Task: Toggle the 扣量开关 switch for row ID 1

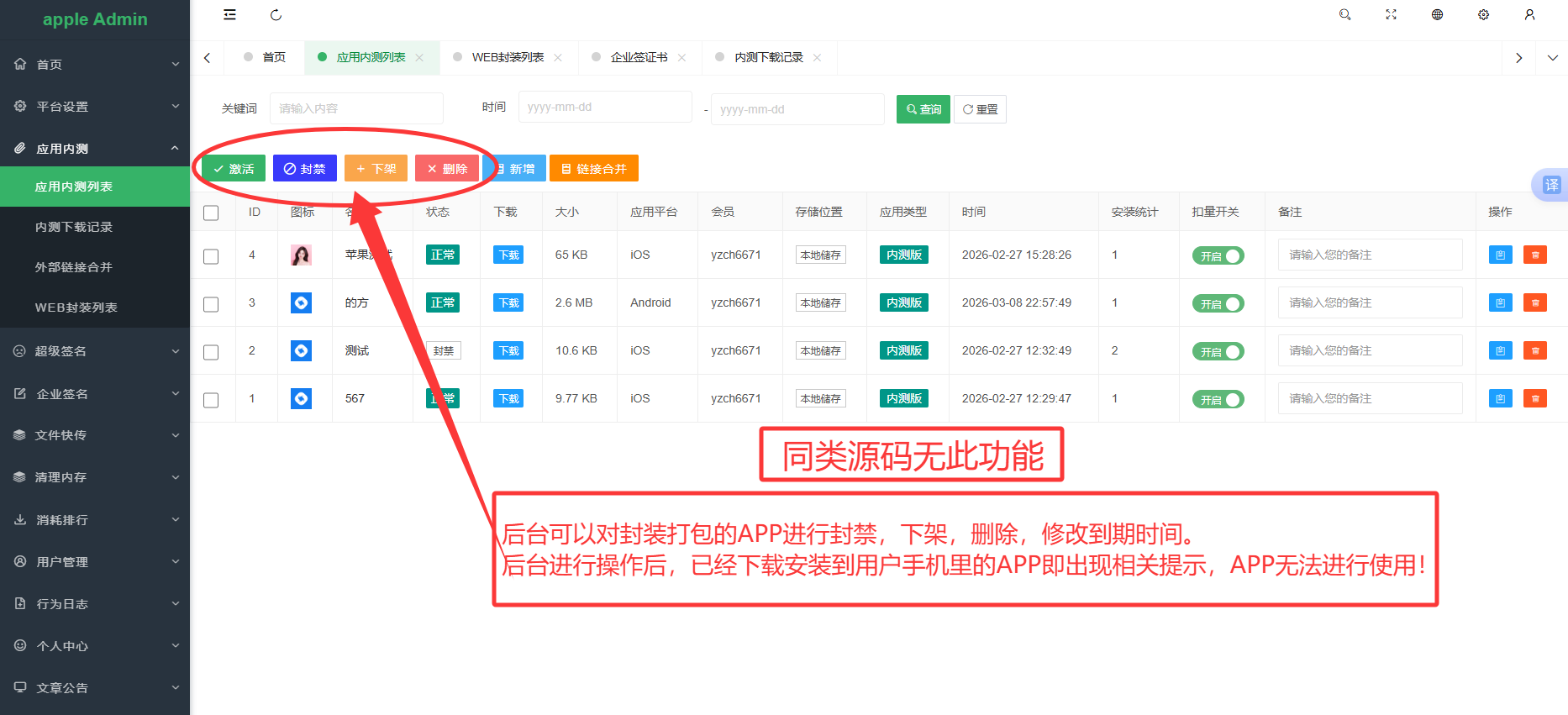Action: pos(1218,400)
